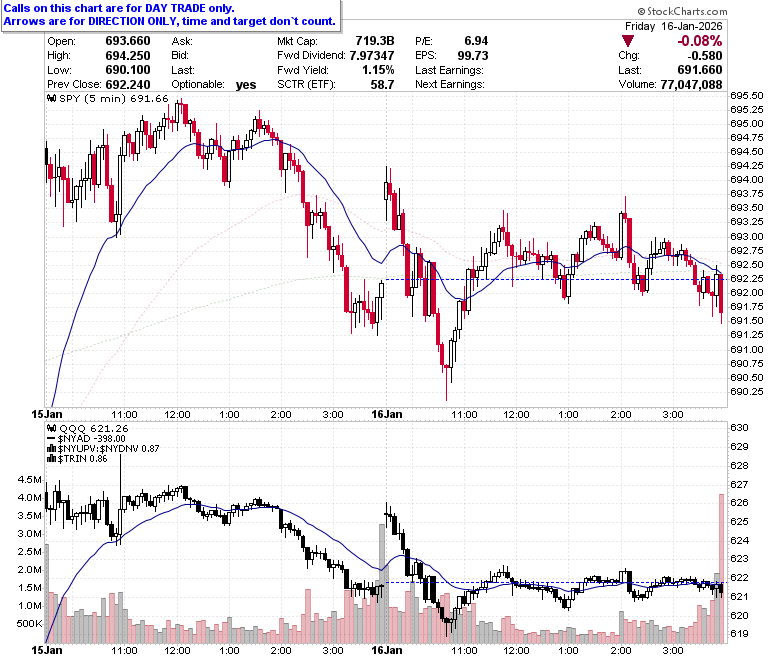This screenshot has width=780, height=659.
Task: Click the candlestick icon beside QQQ label
Action: point(51,428)
